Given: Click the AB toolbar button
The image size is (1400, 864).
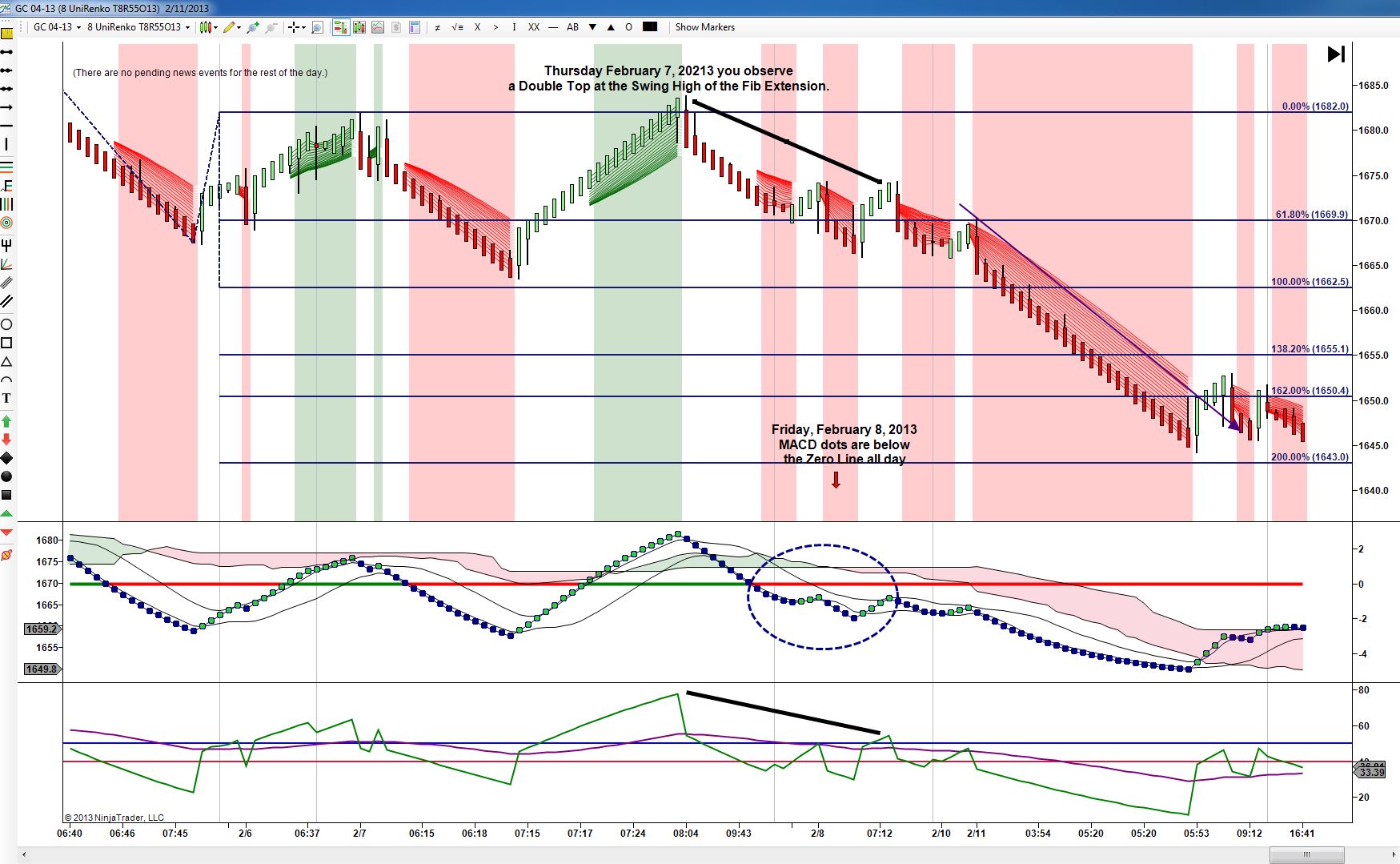Looking at the screenshot, I should coord(572,27).
